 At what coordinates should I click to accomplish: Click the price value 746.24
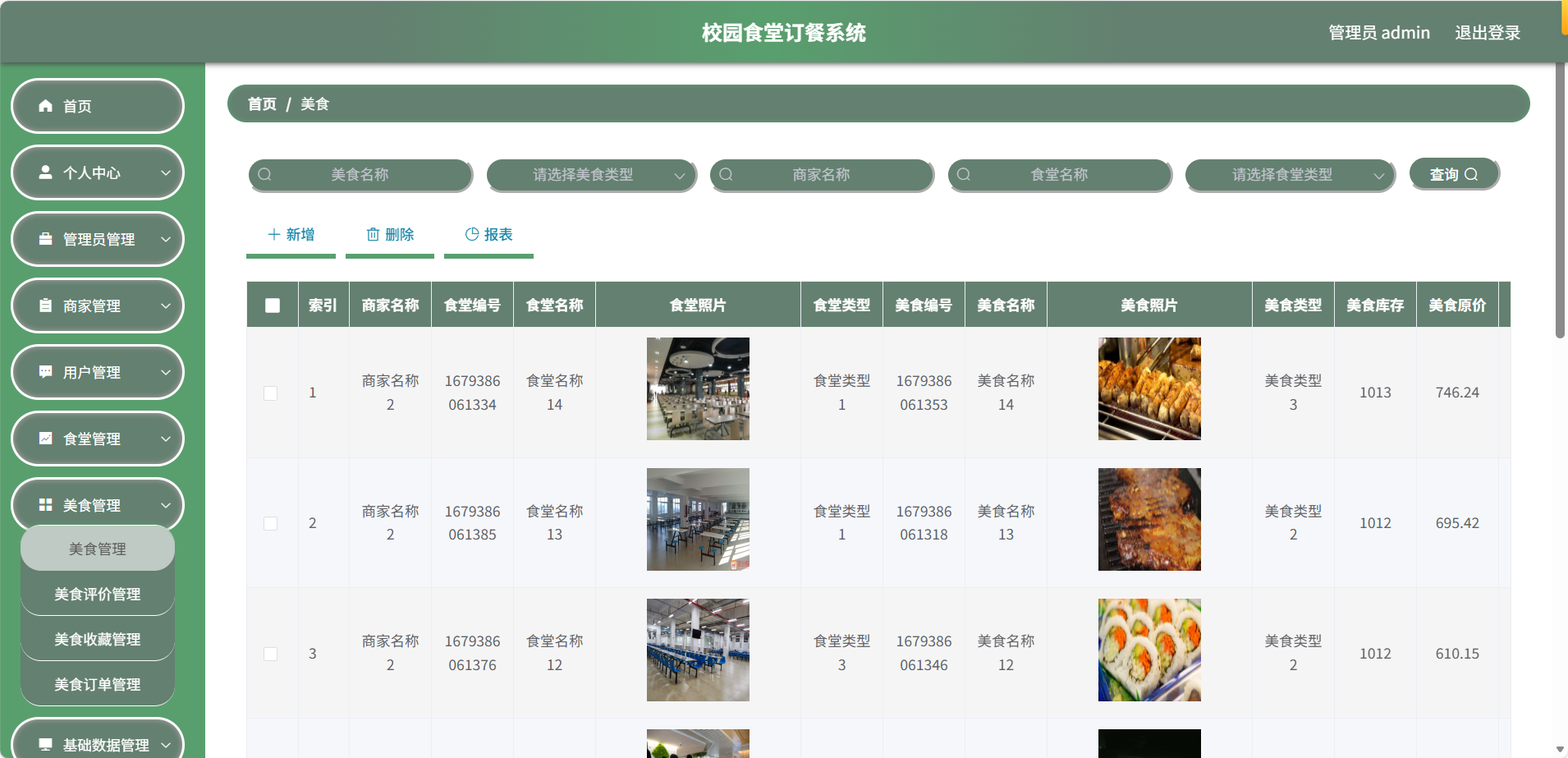[x=1457, y=393]
